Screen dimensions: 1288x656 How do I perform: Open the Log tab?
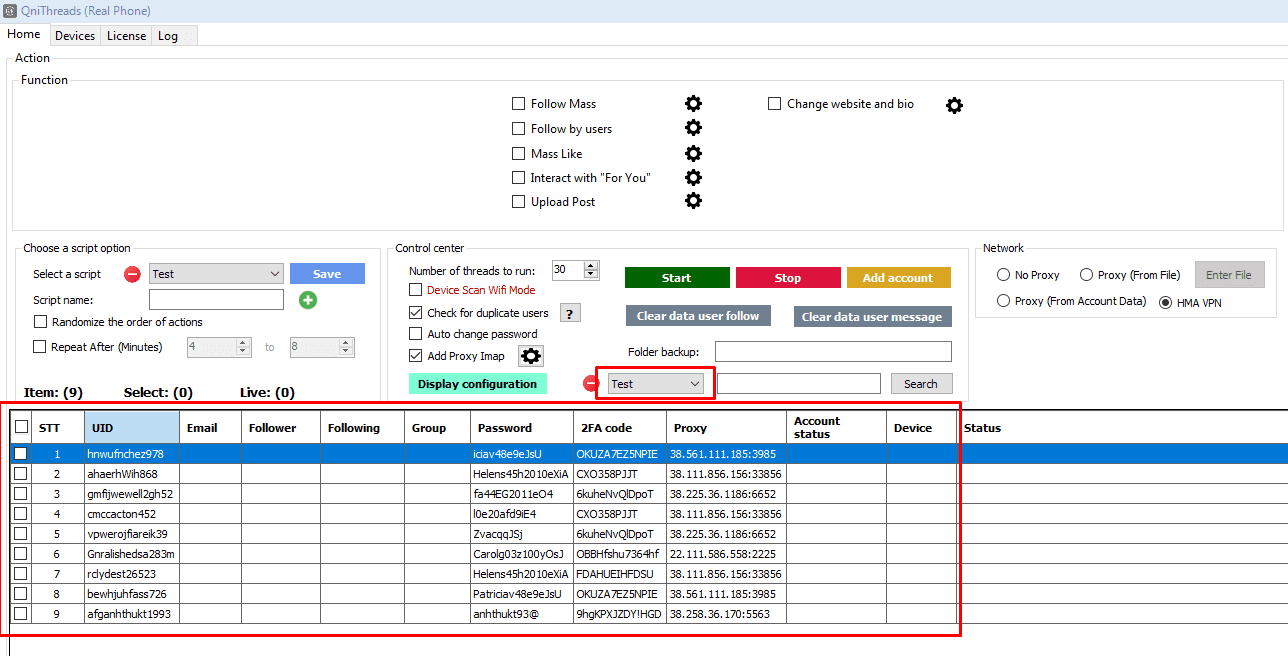click(168, 36)
